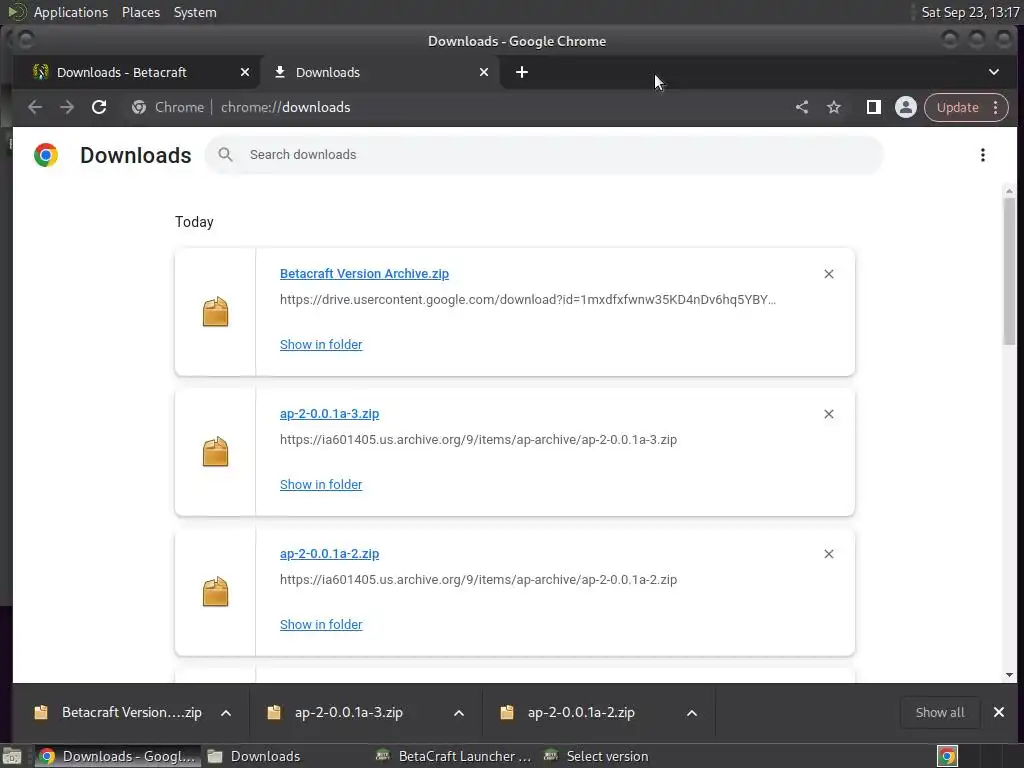Click the scrollbar down arrow

(1009, 675)
